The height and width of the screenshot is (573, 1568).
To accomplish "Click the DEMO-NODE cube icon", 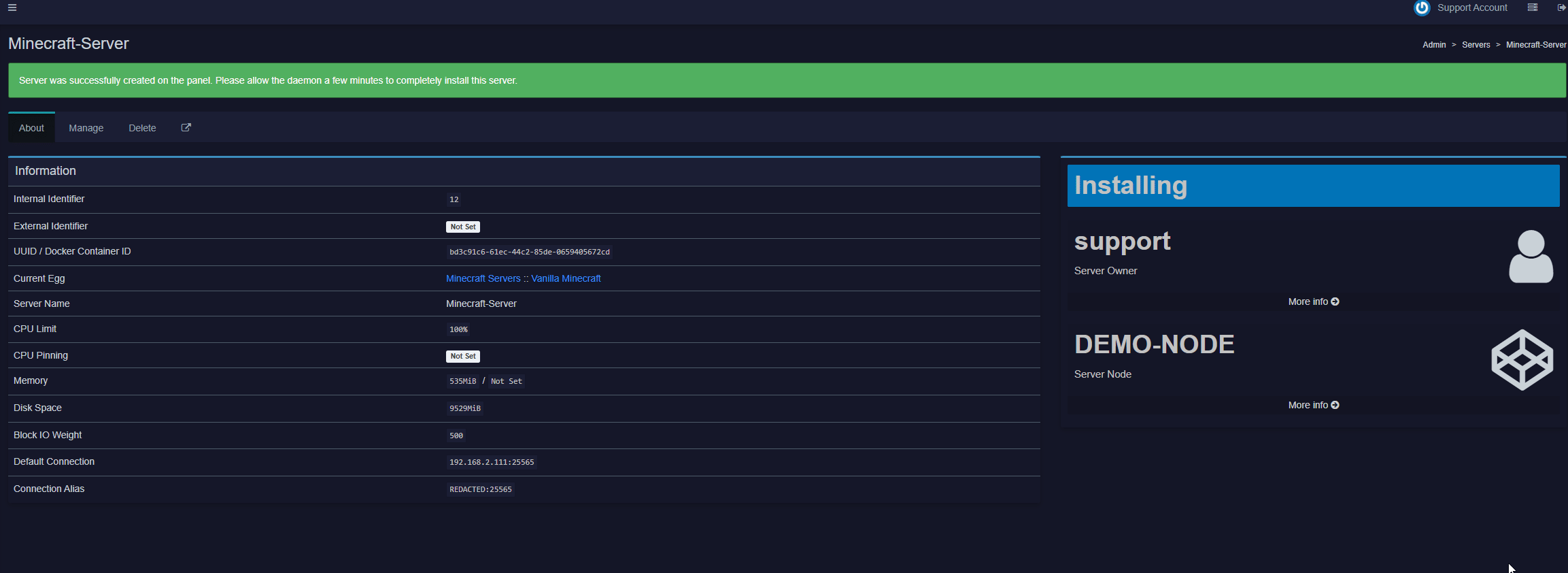I will pos(1522,360).
